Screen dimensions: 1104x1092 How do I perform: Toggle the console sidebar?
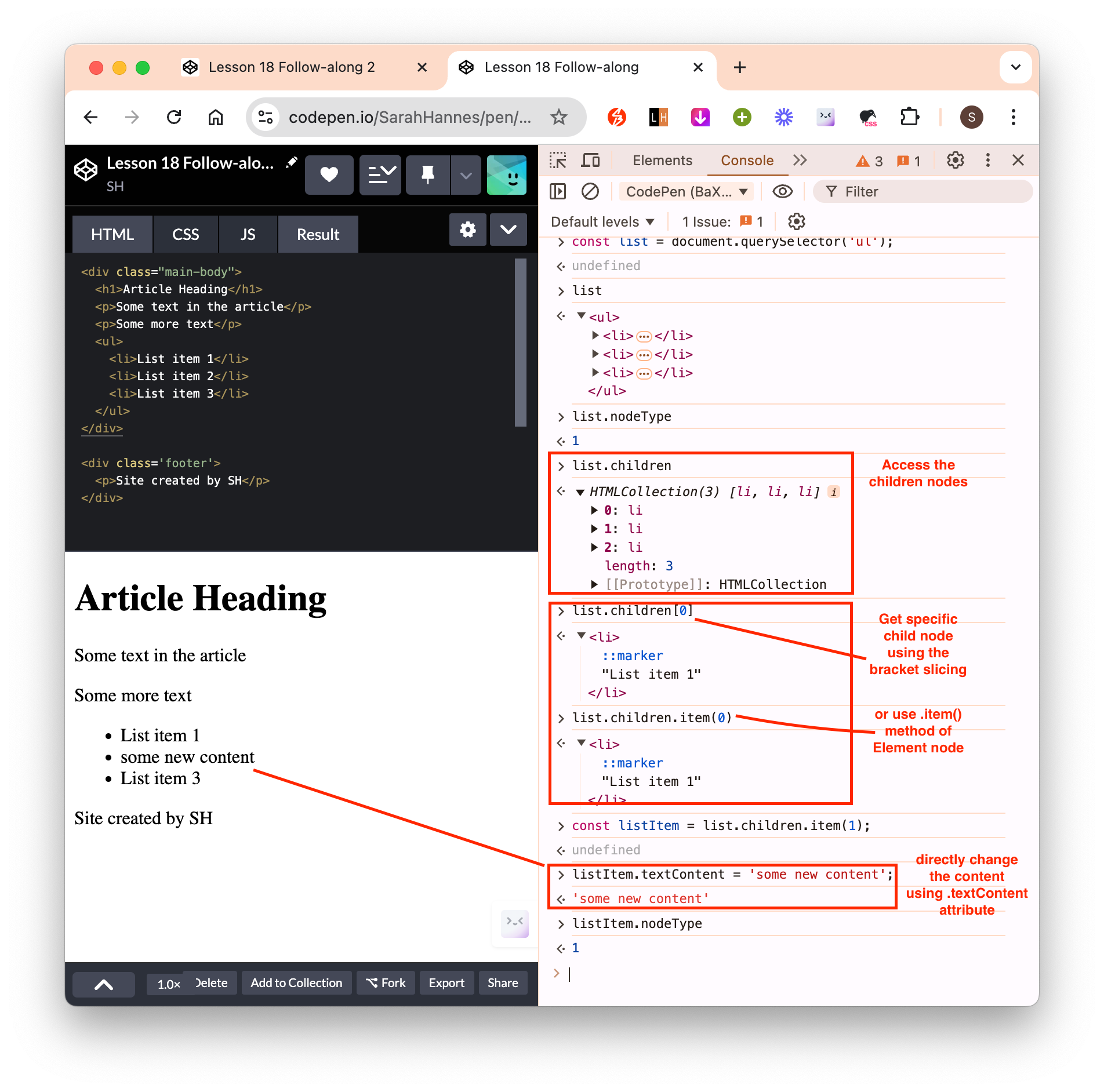[x=558, y=192]
